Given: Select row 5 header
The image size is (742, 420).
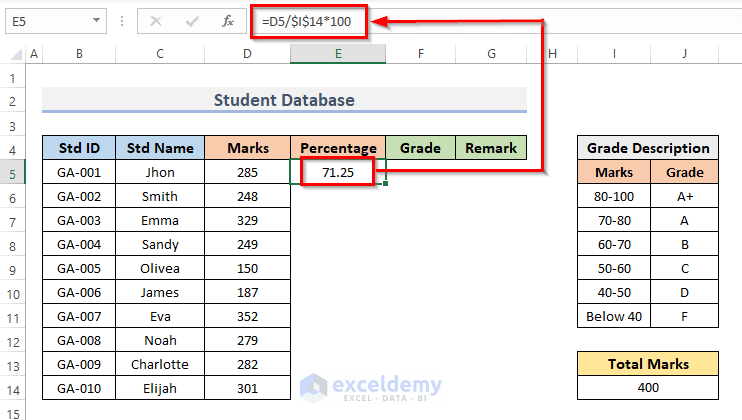Looking at the screenshot, I should (12, 173).
